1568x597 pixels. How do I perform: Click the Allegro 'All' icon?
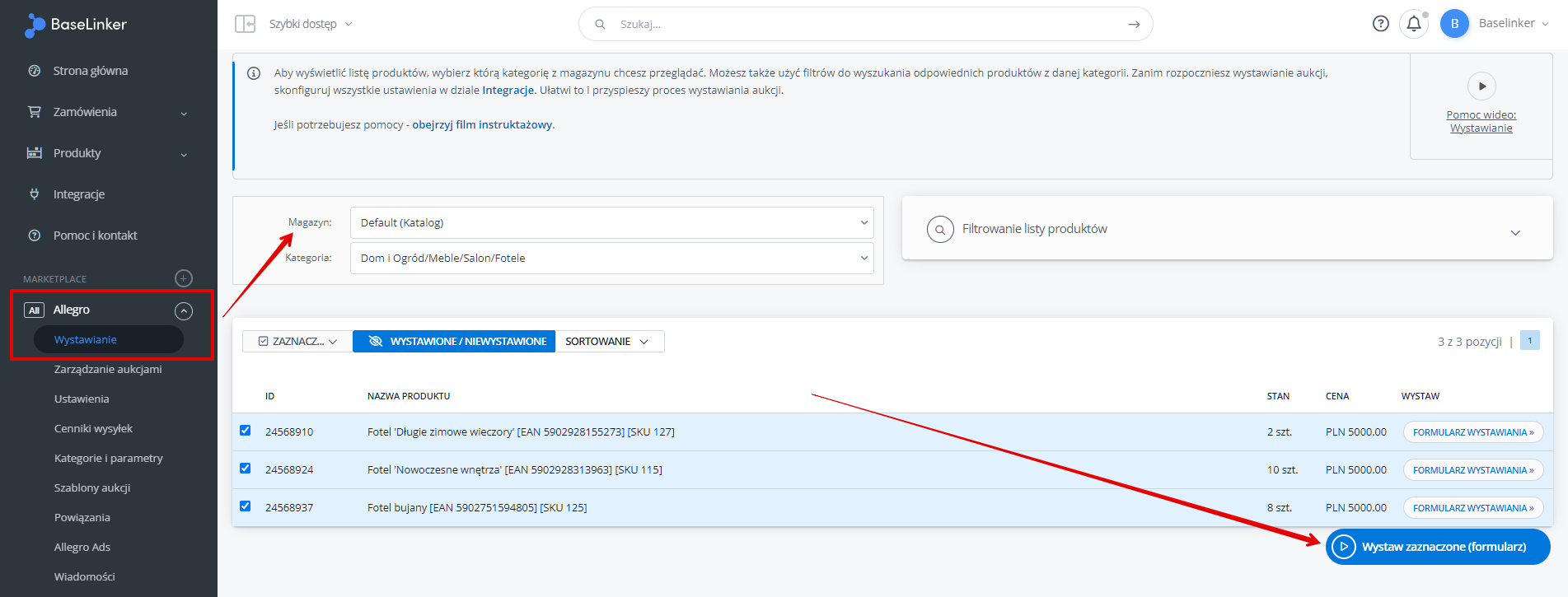[34, 310]
